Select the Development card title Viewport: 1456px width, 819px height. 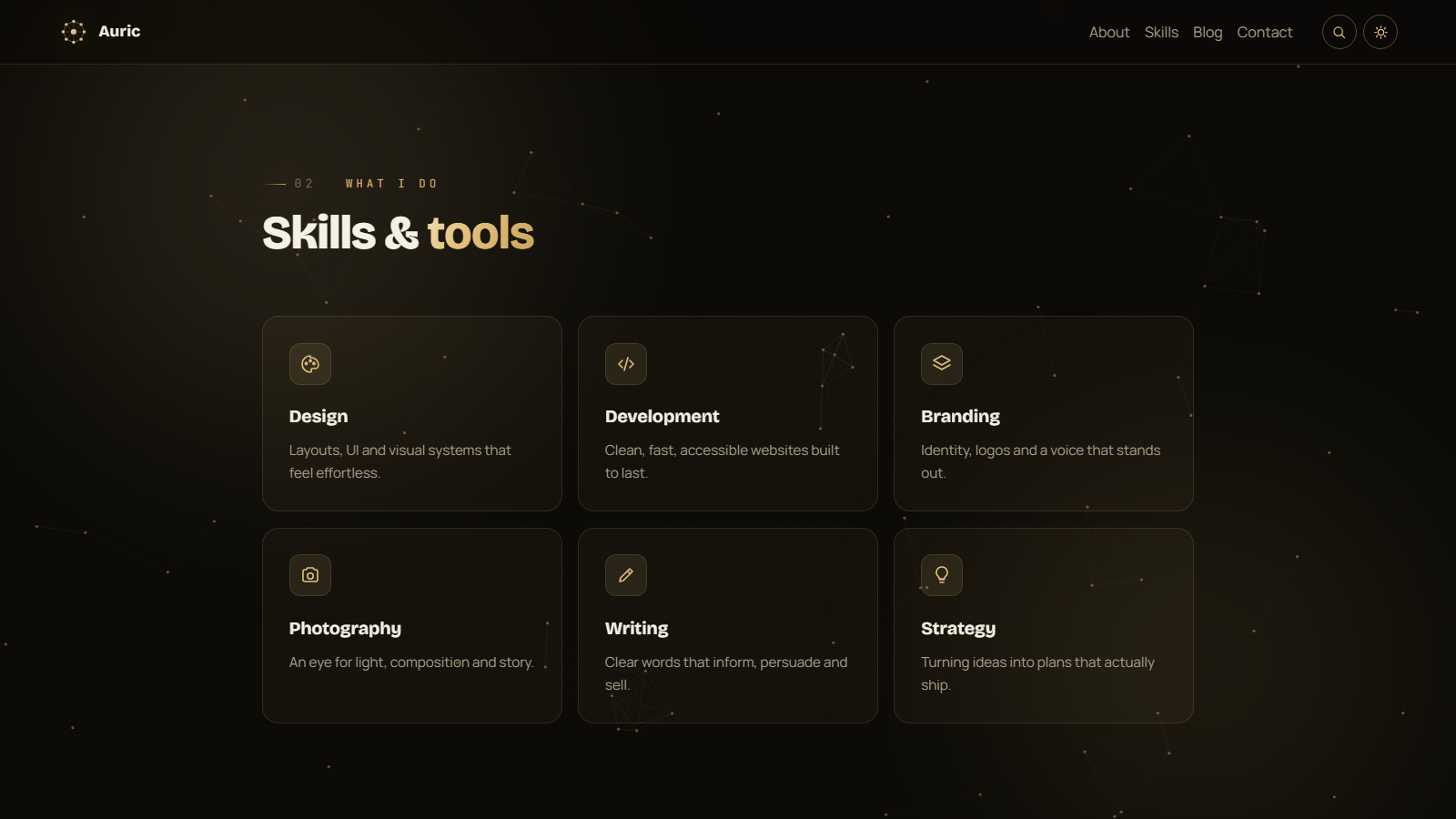[x=662, y=416]
